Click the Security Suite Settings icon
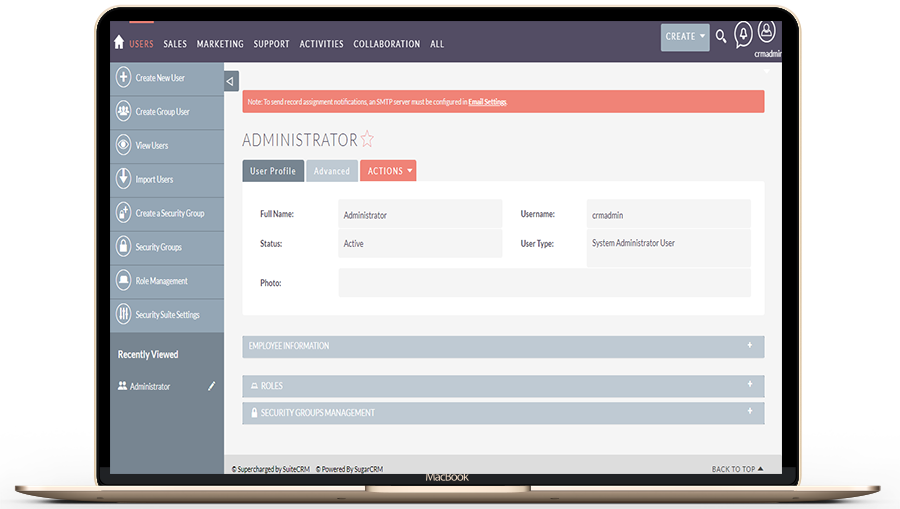Viewport: 900px width, 509px height. coord(123,314)
